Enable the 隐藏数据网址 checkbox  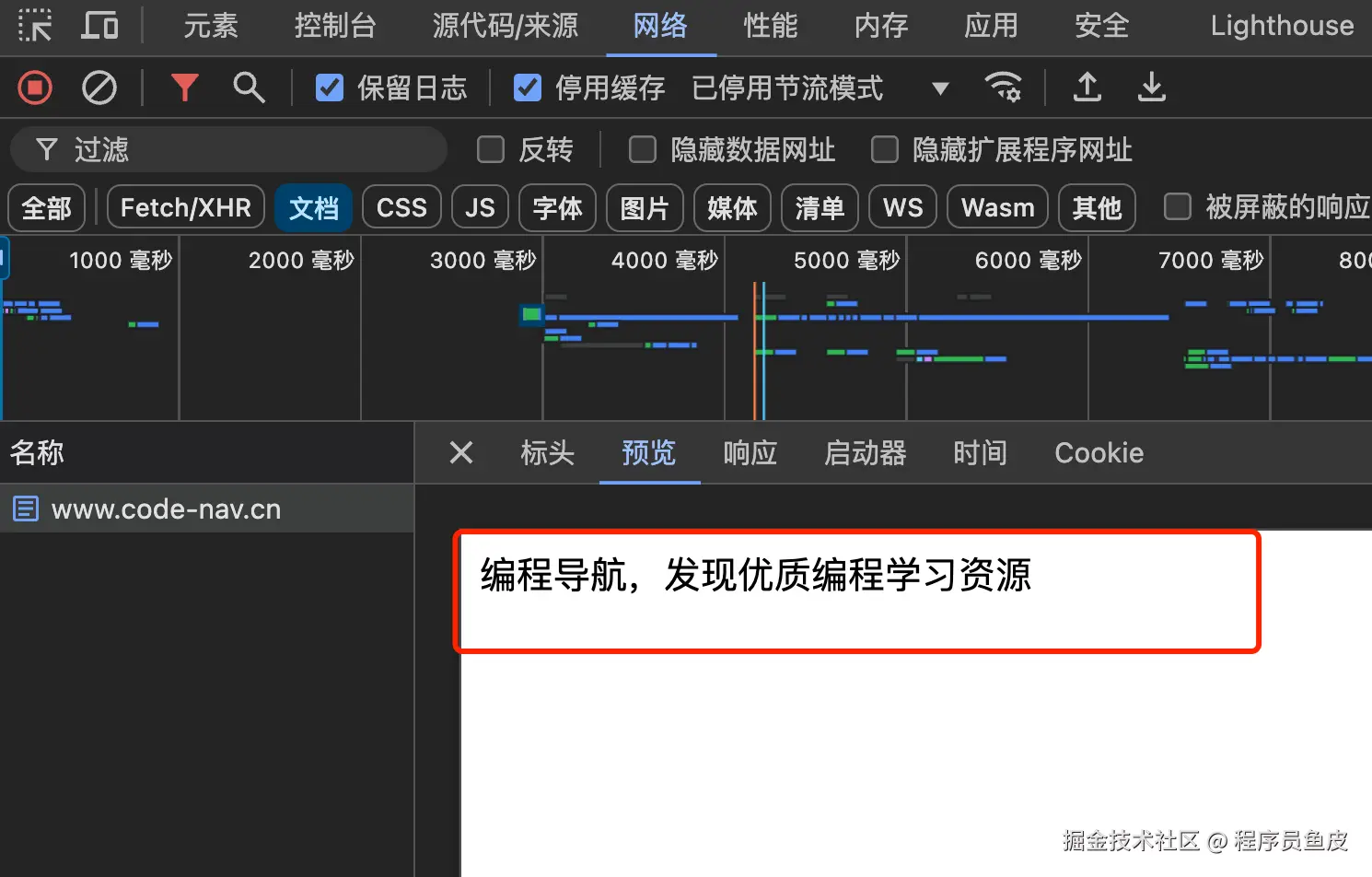643,149
